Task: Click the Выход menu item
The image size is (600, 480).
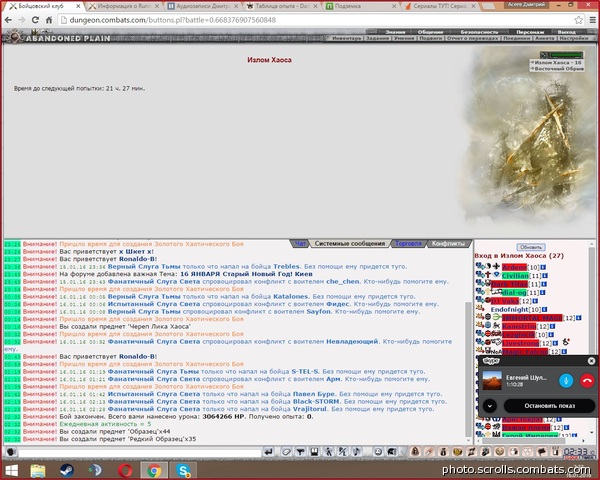Action: click(566, 32)
